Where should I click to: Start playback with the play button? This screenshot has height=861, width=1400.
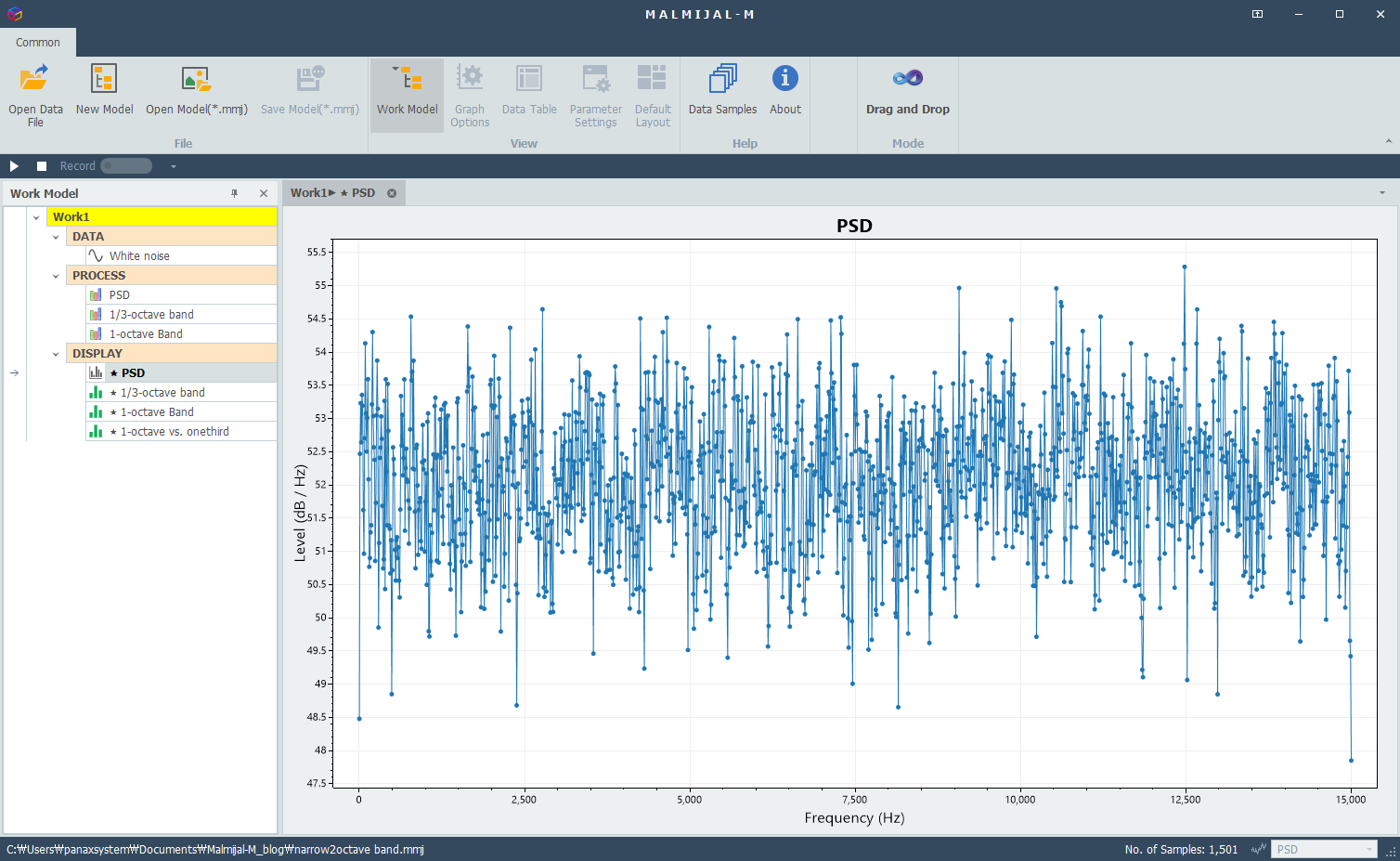(x=14, y=166)
